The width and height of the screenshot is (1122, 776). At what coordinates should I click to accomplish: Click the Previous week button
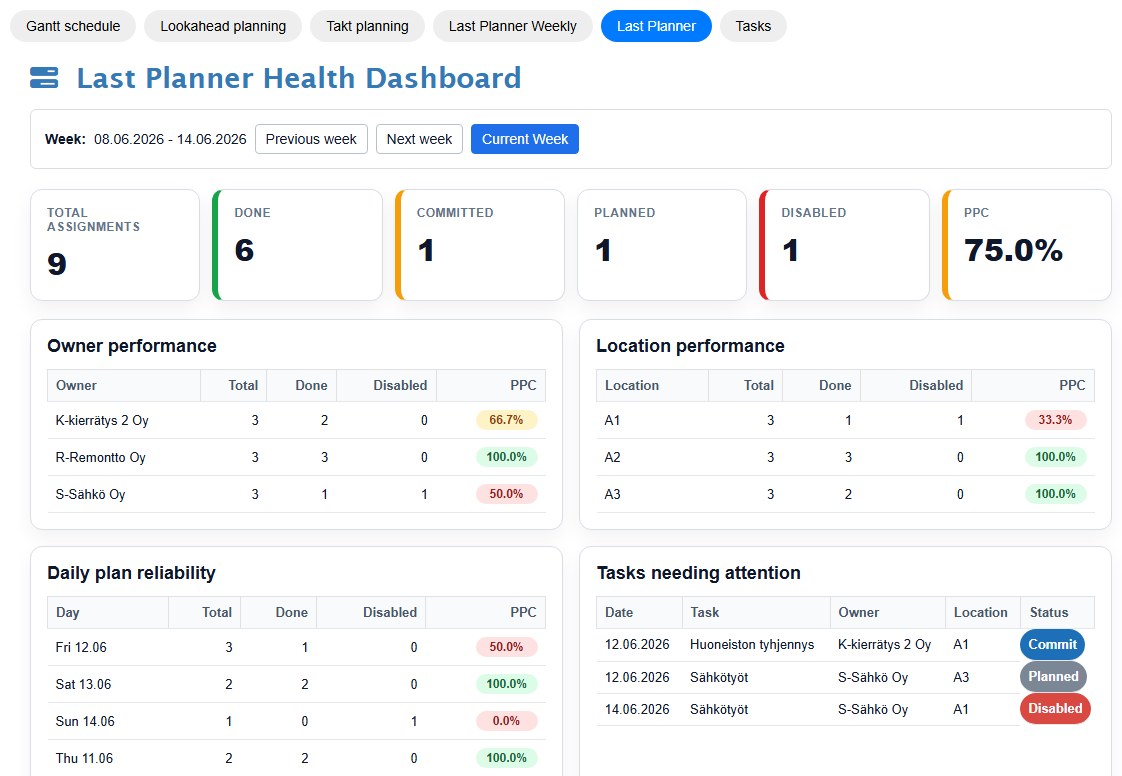click(x=311, y=139)
